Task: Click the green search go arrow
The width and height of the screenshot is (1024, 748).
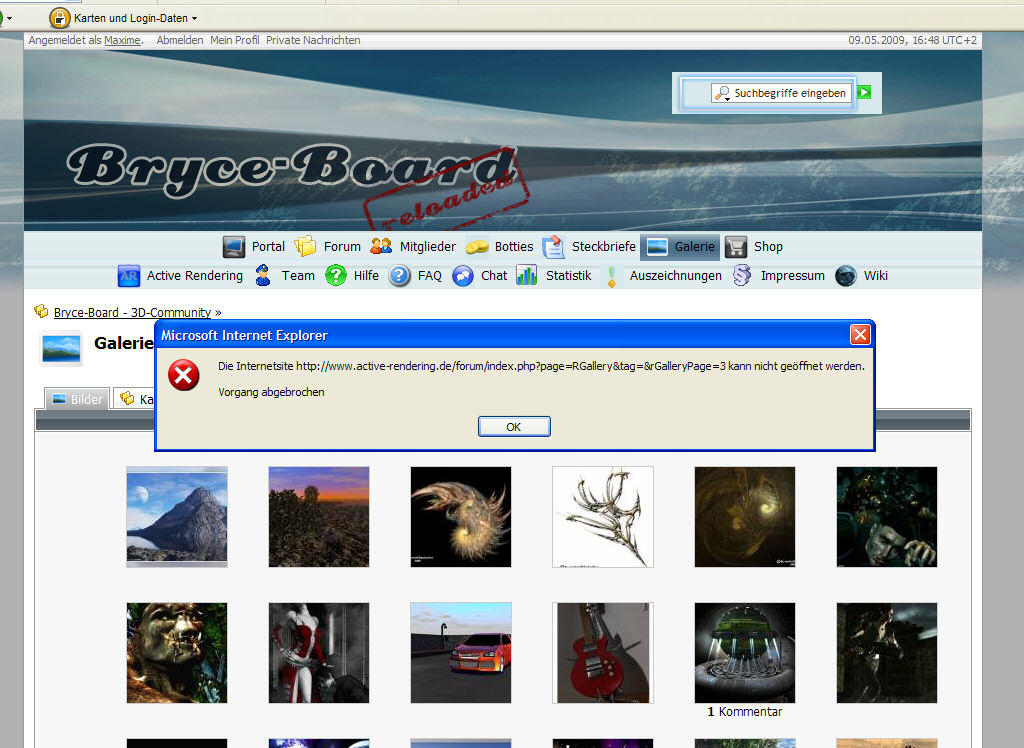Action: 864,92
